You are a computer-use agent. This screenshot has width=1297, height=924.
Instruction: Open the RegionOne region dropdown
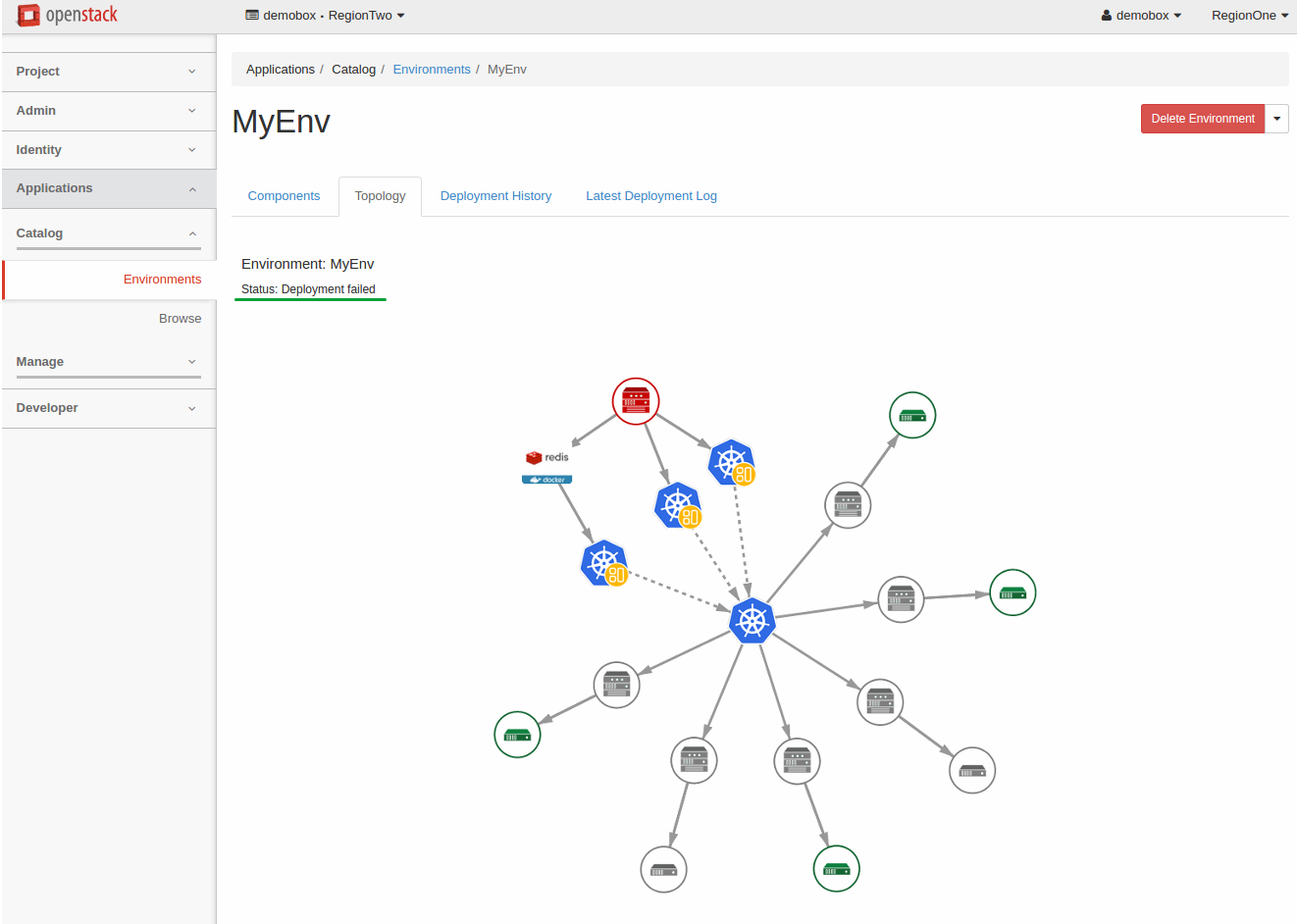coord(1249,16)
